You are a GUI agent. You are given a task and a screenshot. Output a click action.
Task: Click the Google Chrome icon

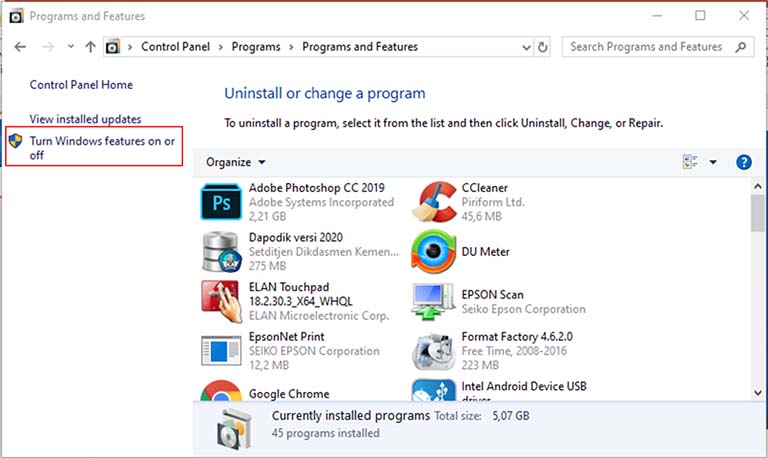tap(221, 391)
